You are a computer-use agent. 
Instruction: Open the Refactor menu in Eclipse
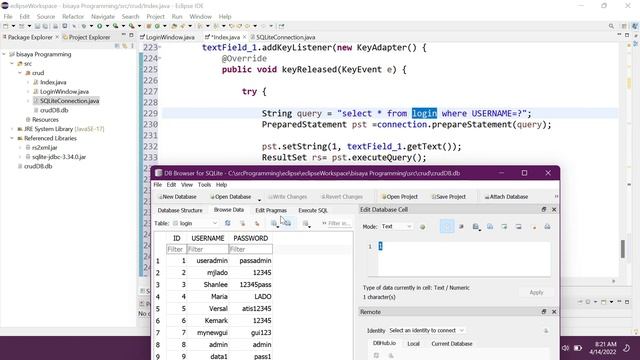coord(73,16)
